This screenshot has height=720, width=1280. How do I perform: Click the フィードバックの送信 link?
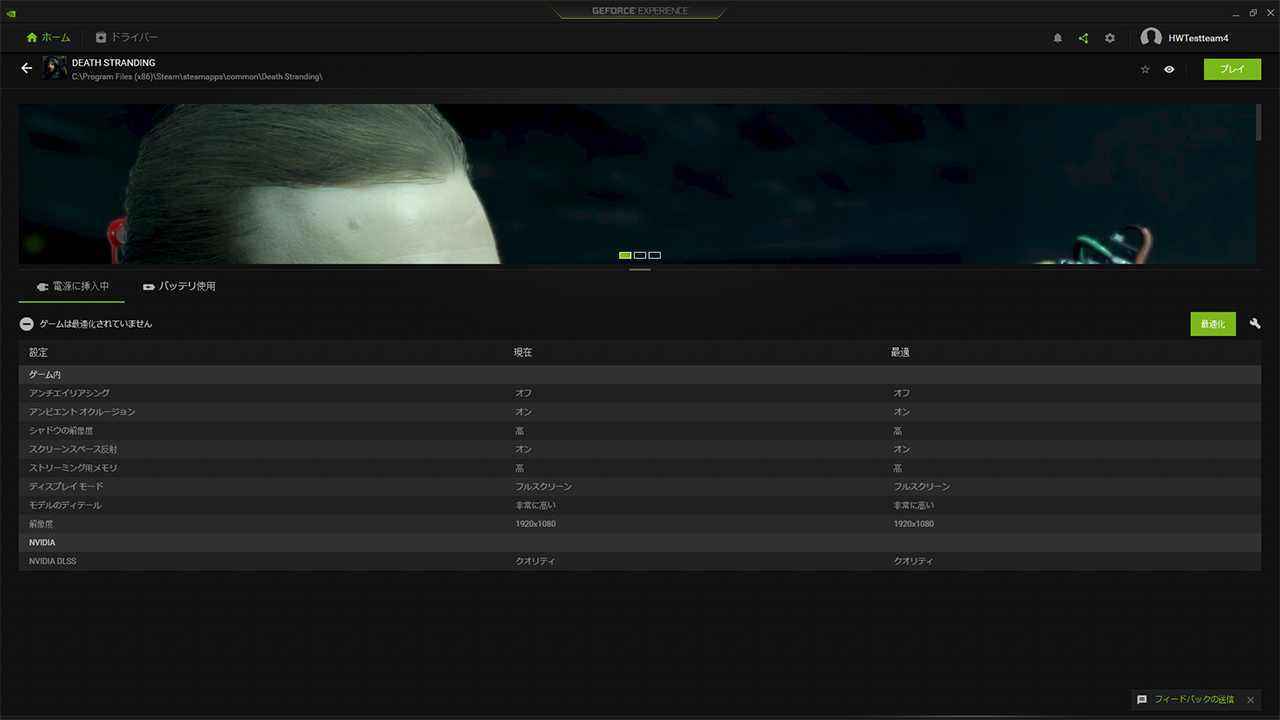tap(1194, 700)
